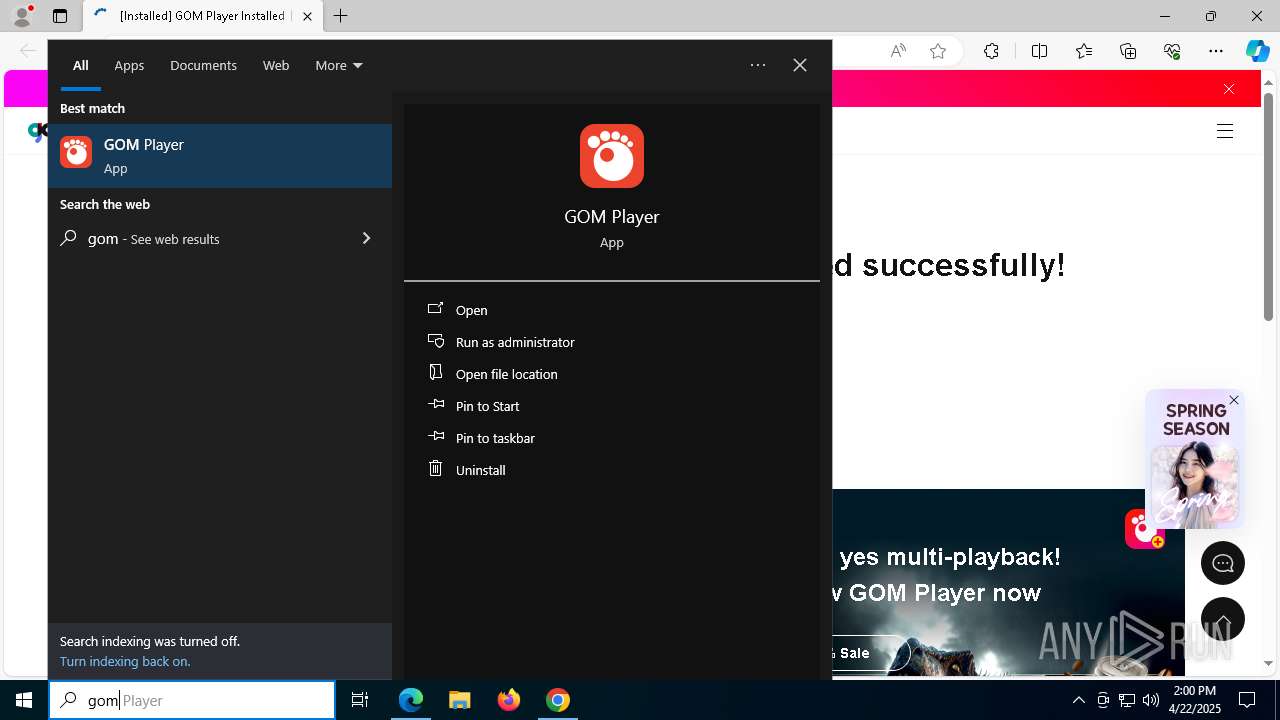Close the Spring Season popup ad

click(1234, 400)
